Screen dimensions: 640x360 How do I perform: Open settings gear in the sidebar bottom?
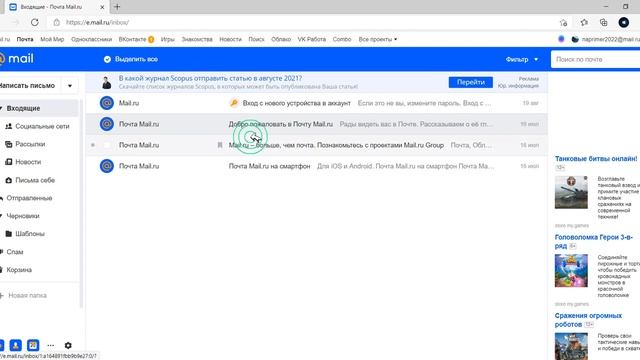[68, 345]
